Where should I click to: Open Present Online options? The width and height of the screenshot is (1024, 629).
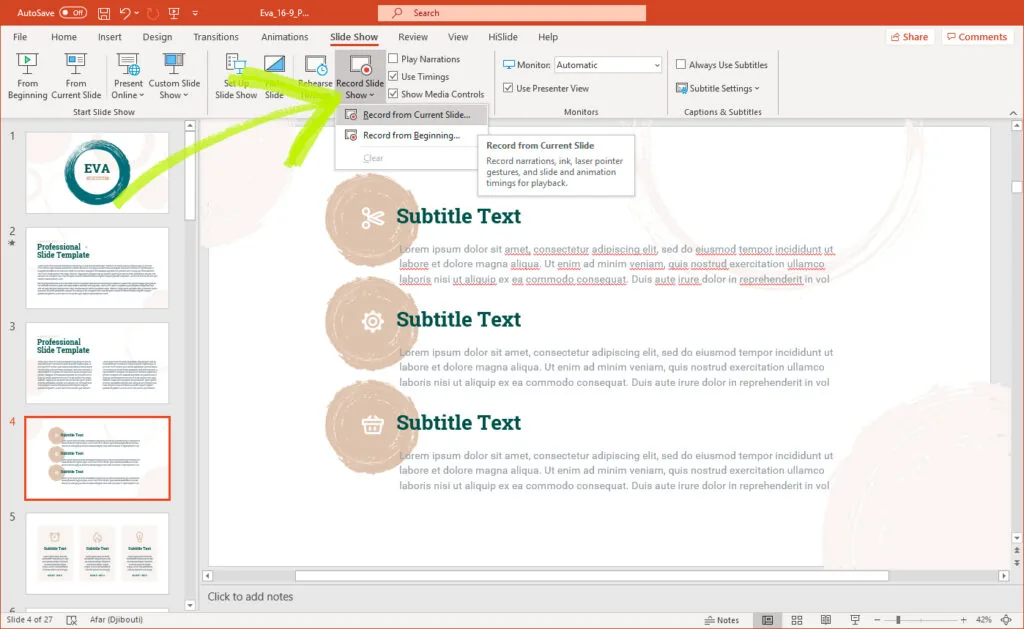[128, 76]
